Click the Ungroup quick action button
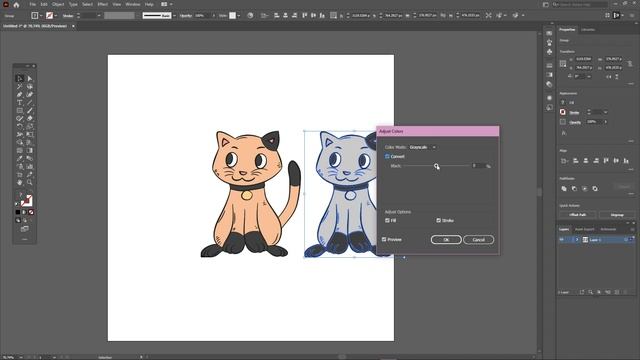640x360 pixels. point(617,215)
